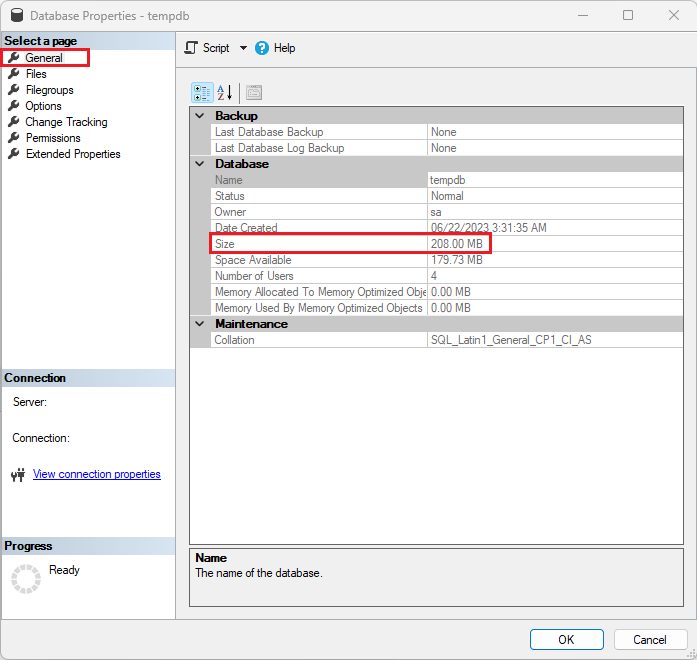The height and width of the screenshot is (660, 697).
Task: Select the Last Database Backup row
Action: [x=447, y=132]
